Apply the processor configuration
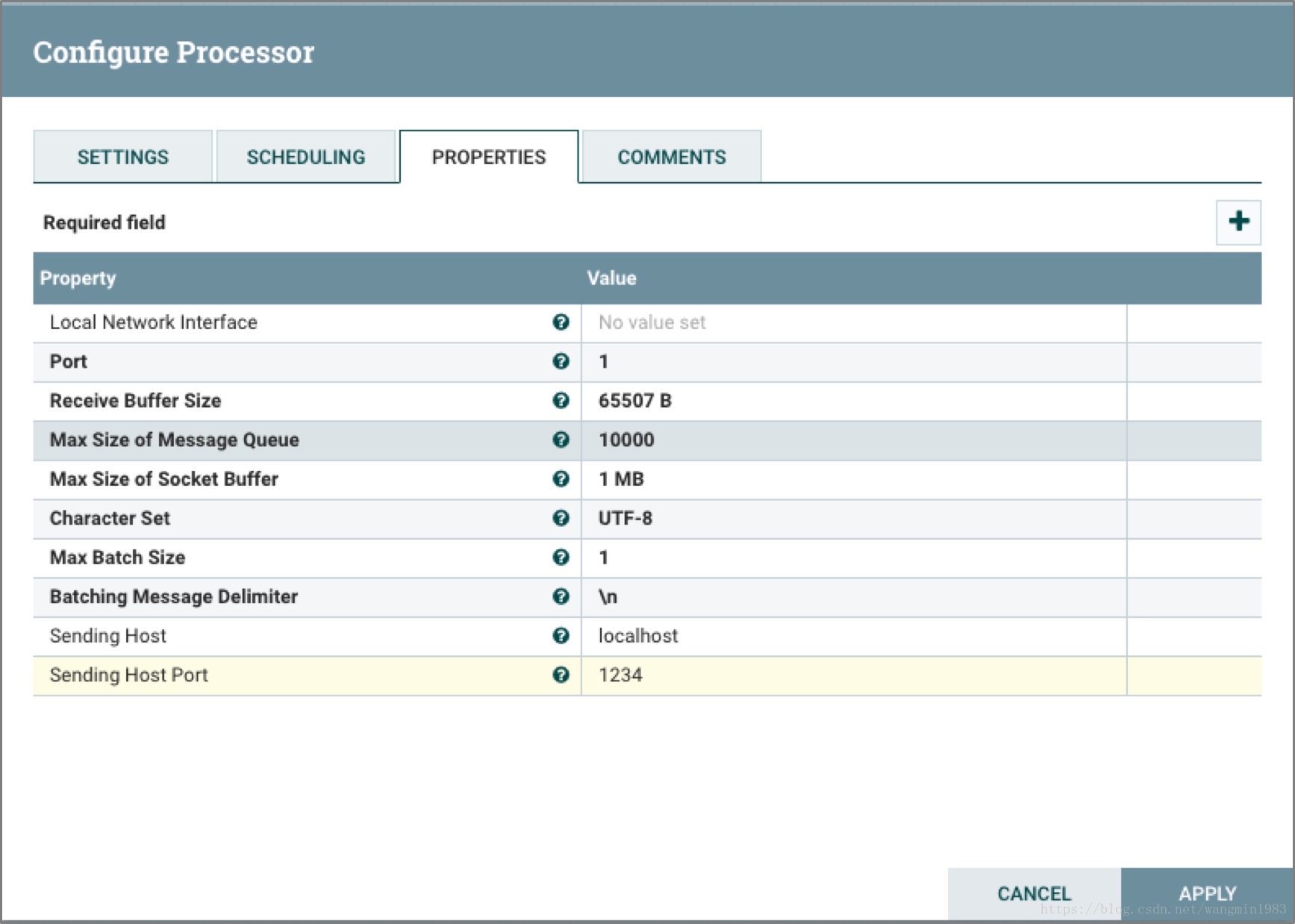 pyautogui.click(x=1207, y=893)
